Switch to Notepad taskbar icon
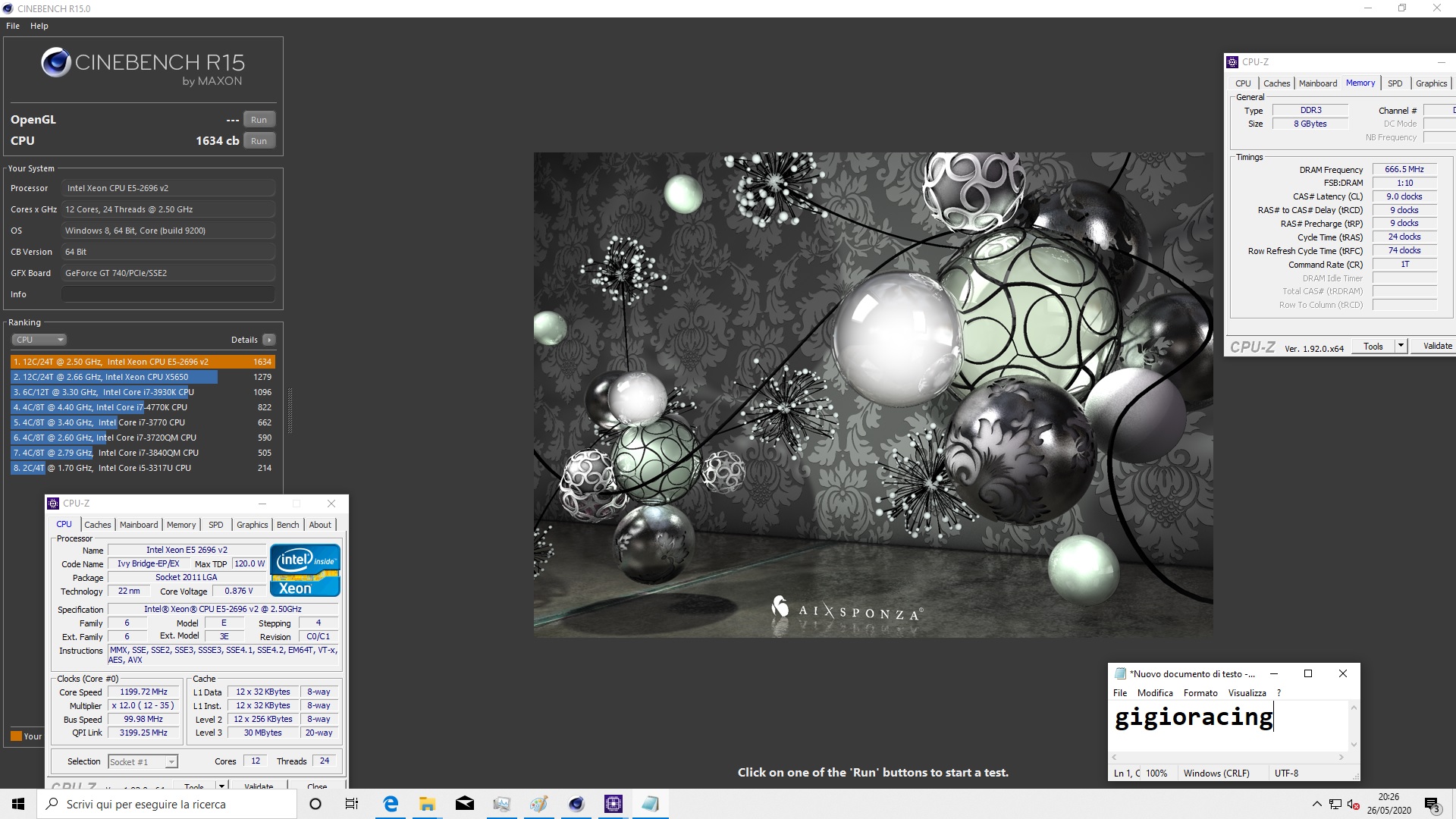This screenshot has height=819, width=1456. pyautogui.click(x=650, y=804)
